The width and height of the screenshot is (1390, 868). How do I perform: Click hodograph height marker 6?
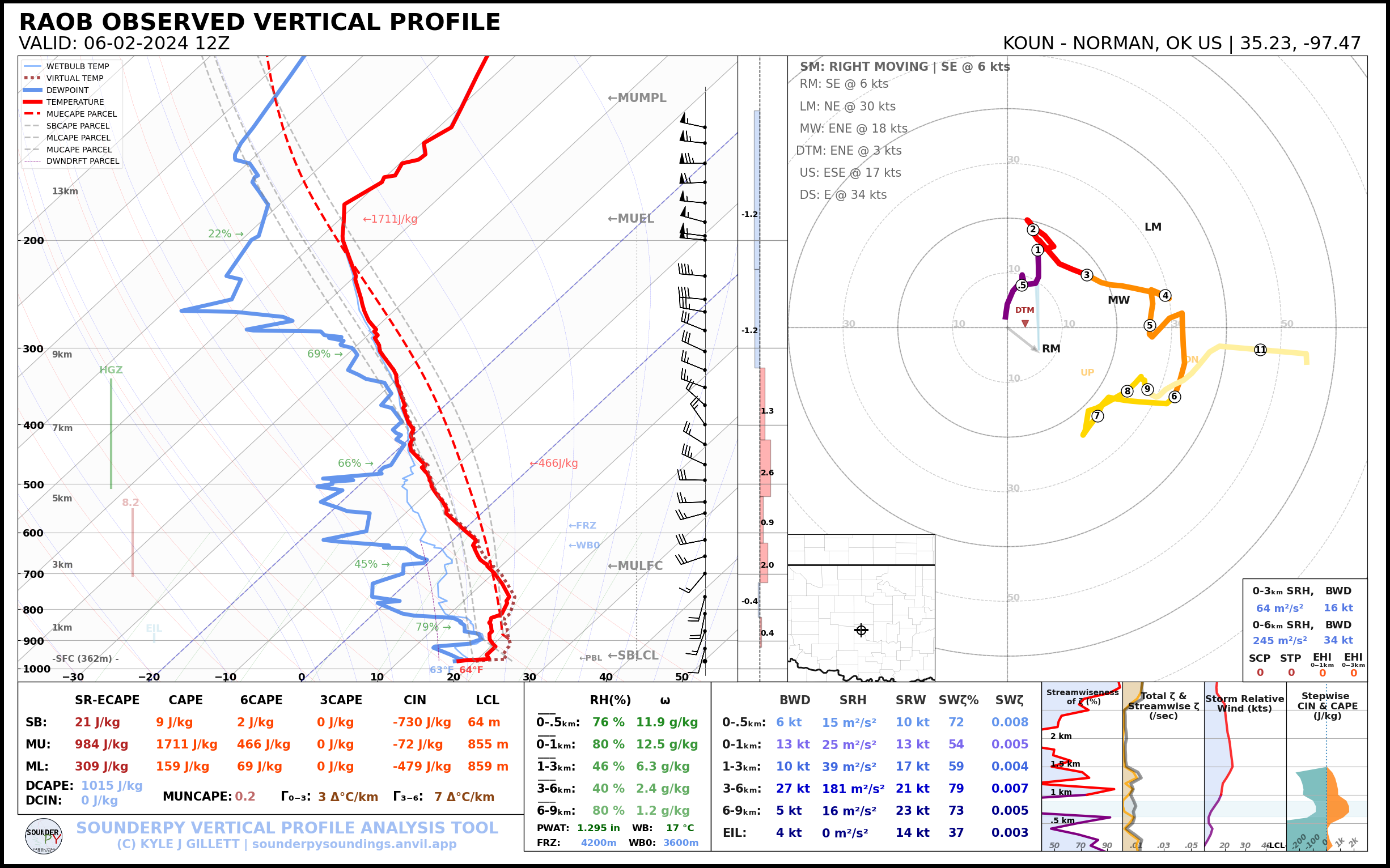(1175, 396)
